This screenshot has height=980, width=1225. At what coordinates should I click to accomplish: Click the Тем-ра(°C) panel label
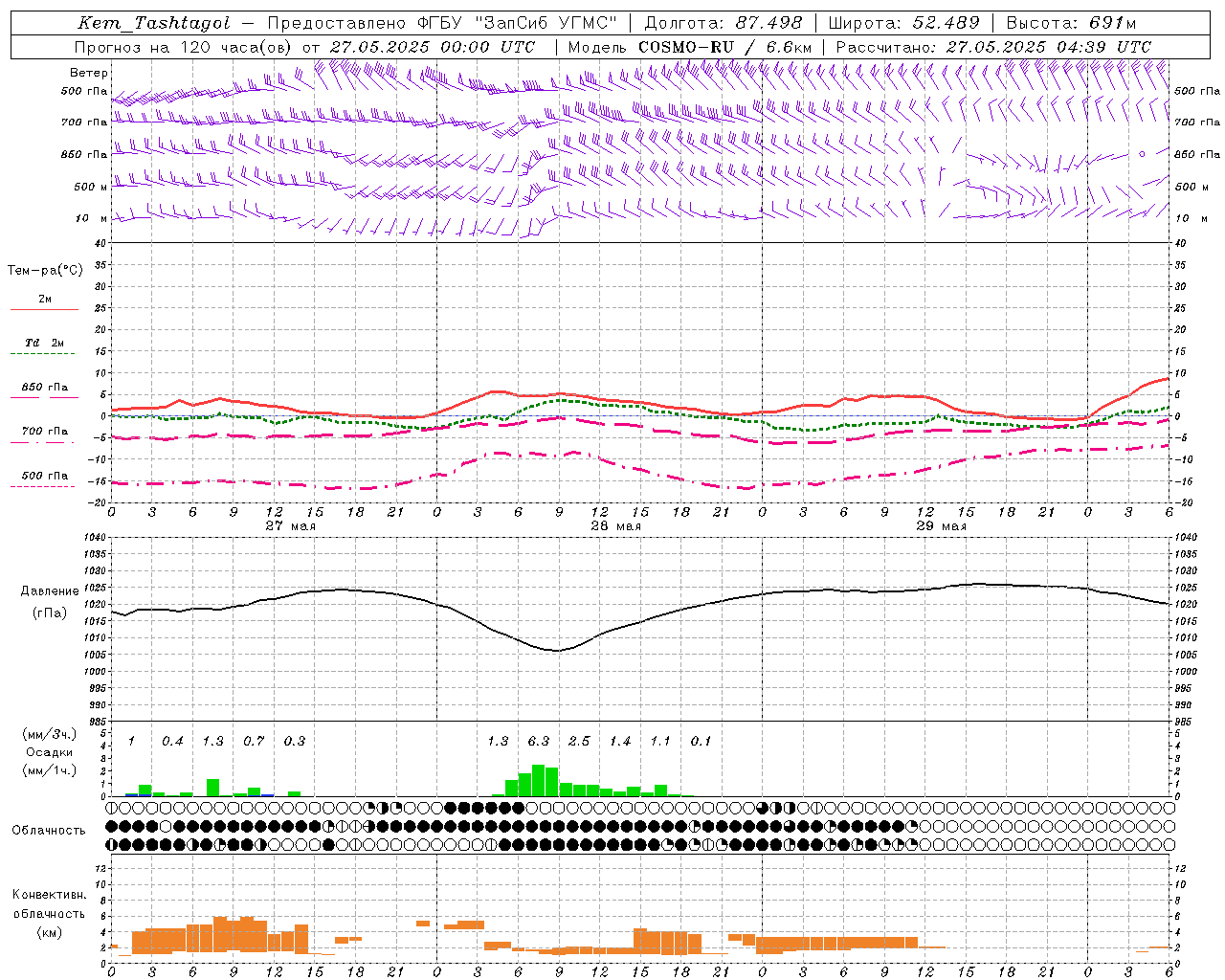[x=45, y=271]
